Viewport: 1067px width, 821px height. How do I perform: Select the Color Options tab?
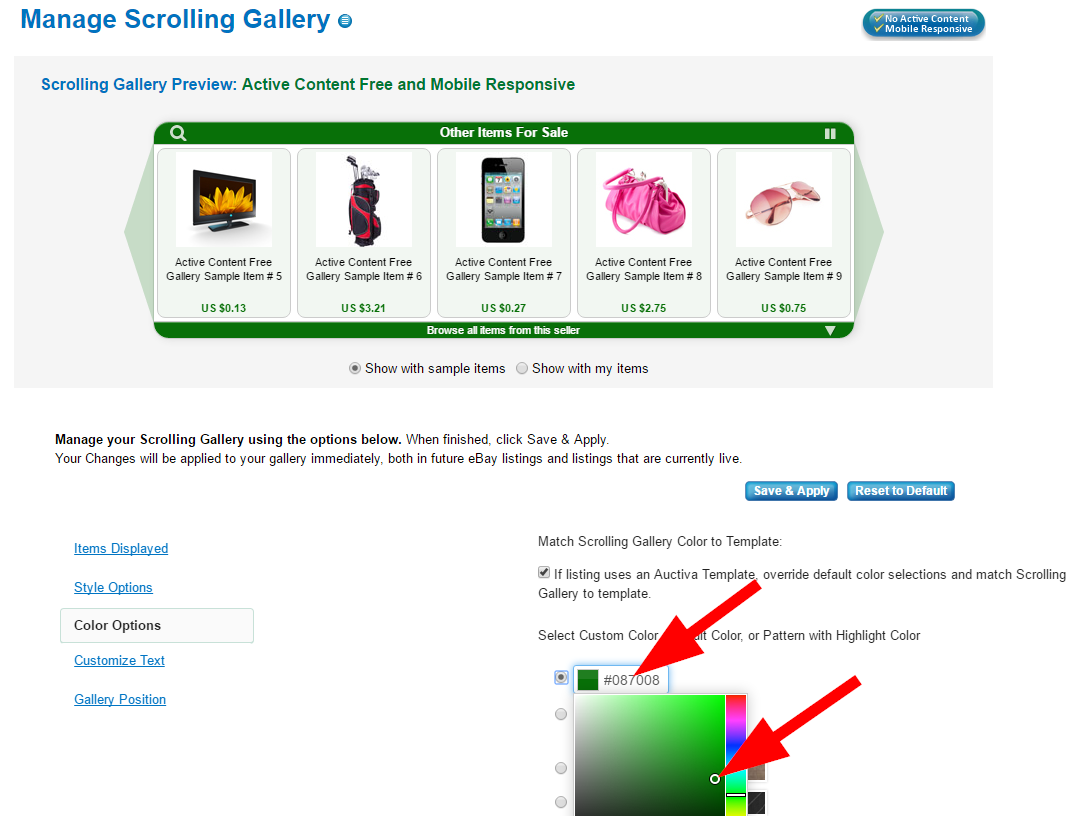[157, 626]
